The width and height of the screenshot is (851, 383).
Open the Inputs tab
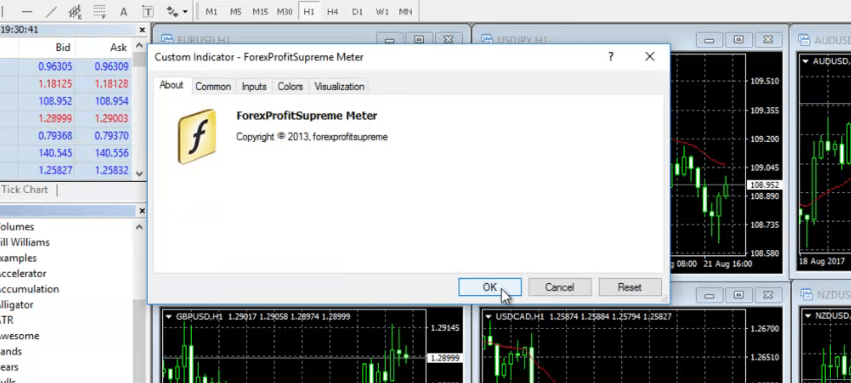tap(254, 86)
